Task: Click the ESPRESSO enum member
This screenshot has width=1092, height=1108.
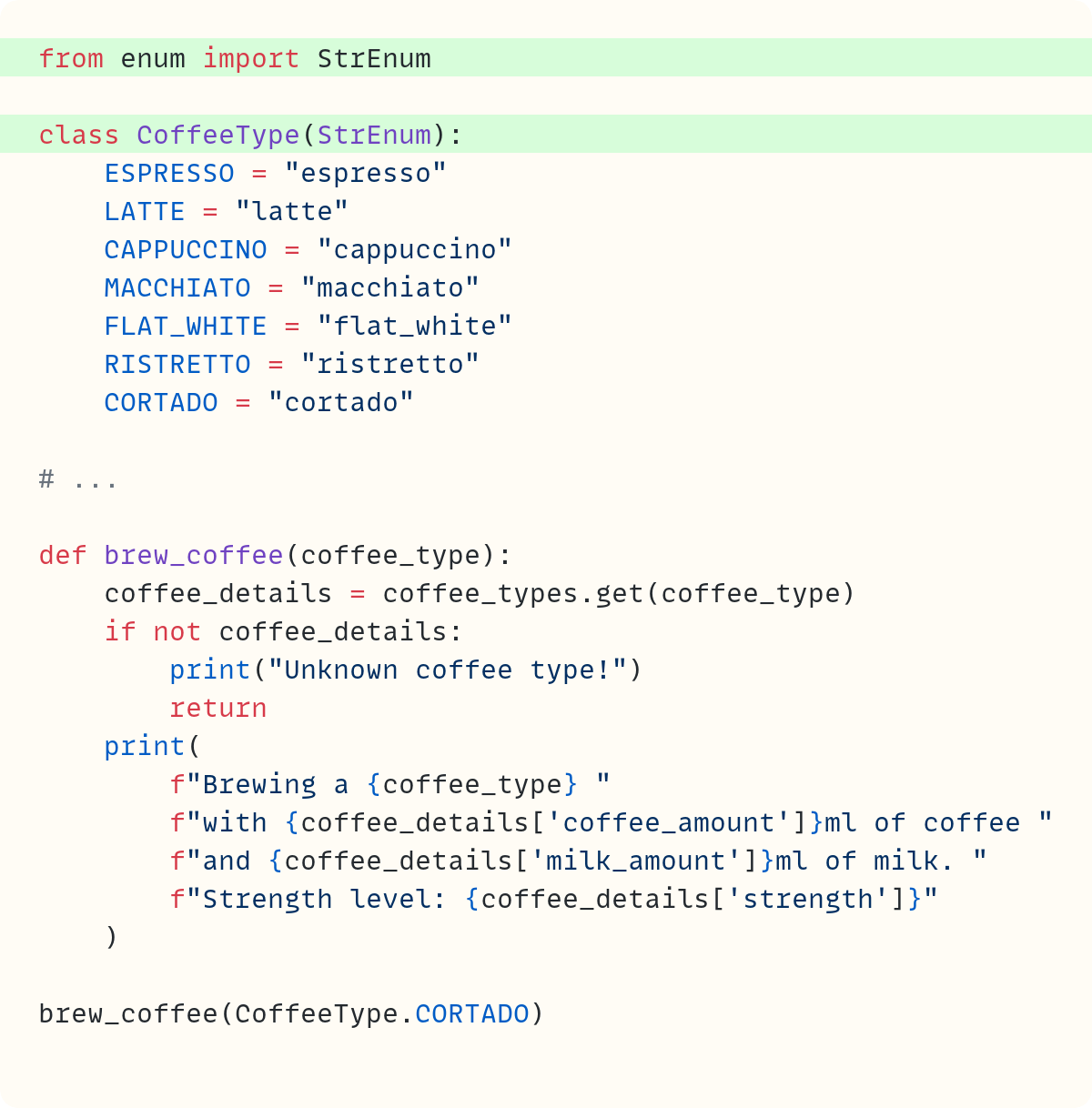Action: click(169, 173)
